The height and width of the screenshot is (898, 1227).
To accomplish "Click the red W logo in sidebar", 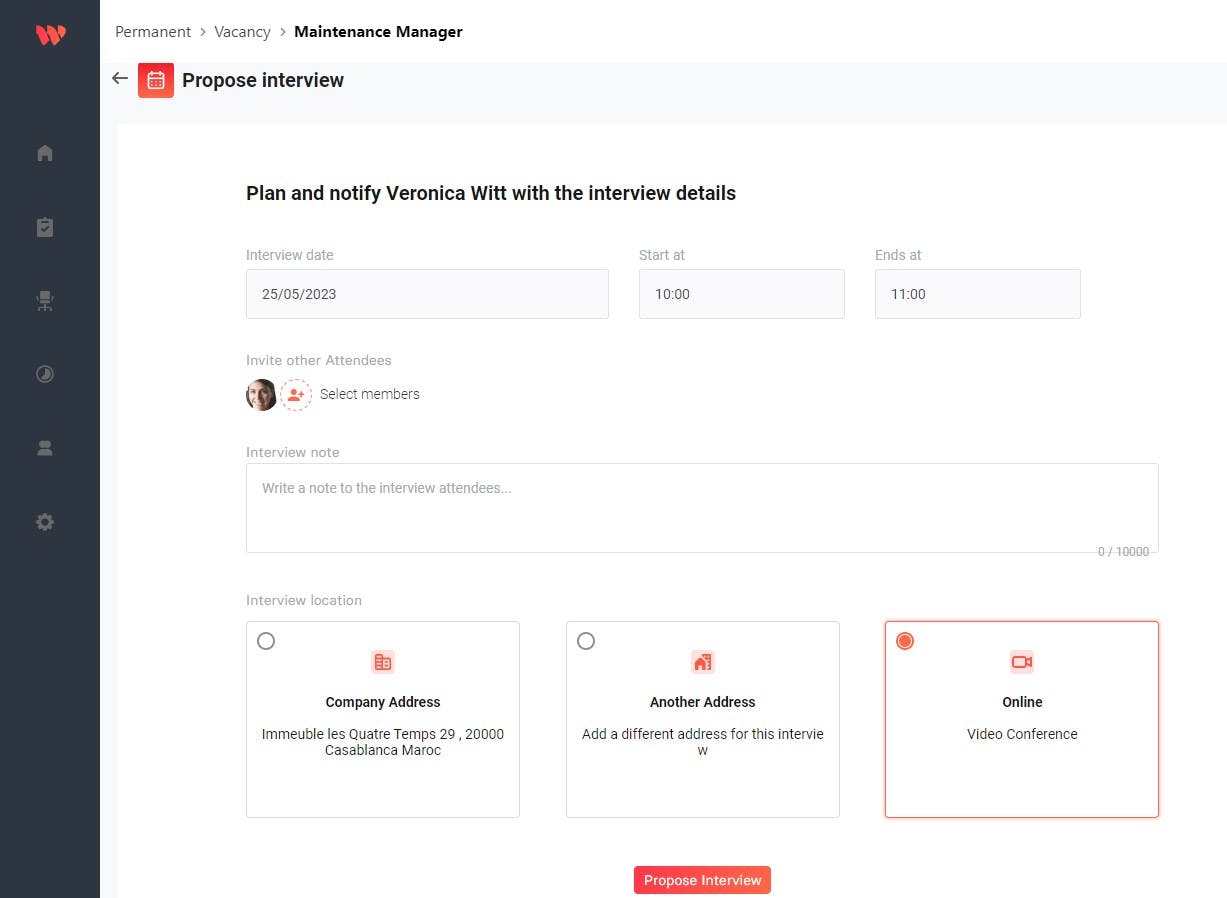I will coord(50,35).
